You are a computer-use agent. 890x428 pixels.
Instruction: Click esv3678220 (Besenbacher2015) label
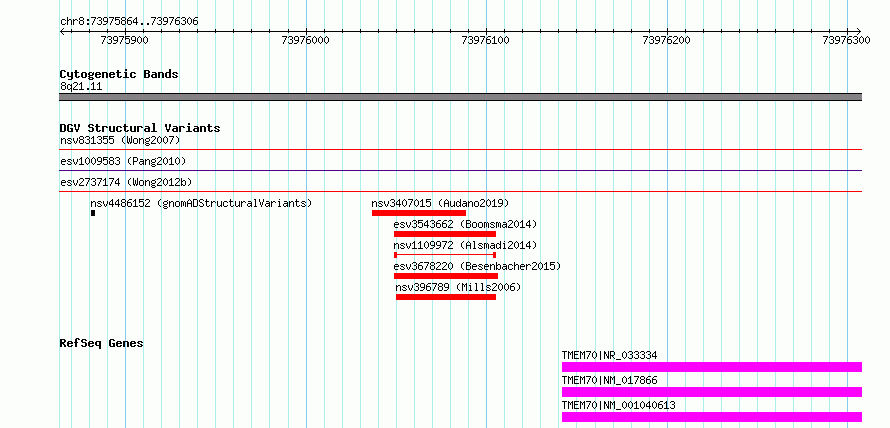point(477,266)
